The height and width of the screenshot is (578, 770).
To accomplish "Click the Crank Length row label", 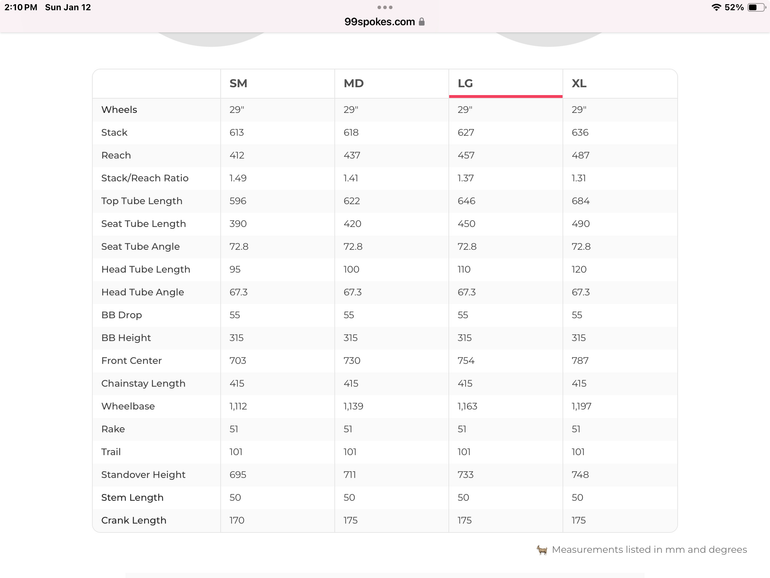I will pyautogui.click(x=133, y=520).
